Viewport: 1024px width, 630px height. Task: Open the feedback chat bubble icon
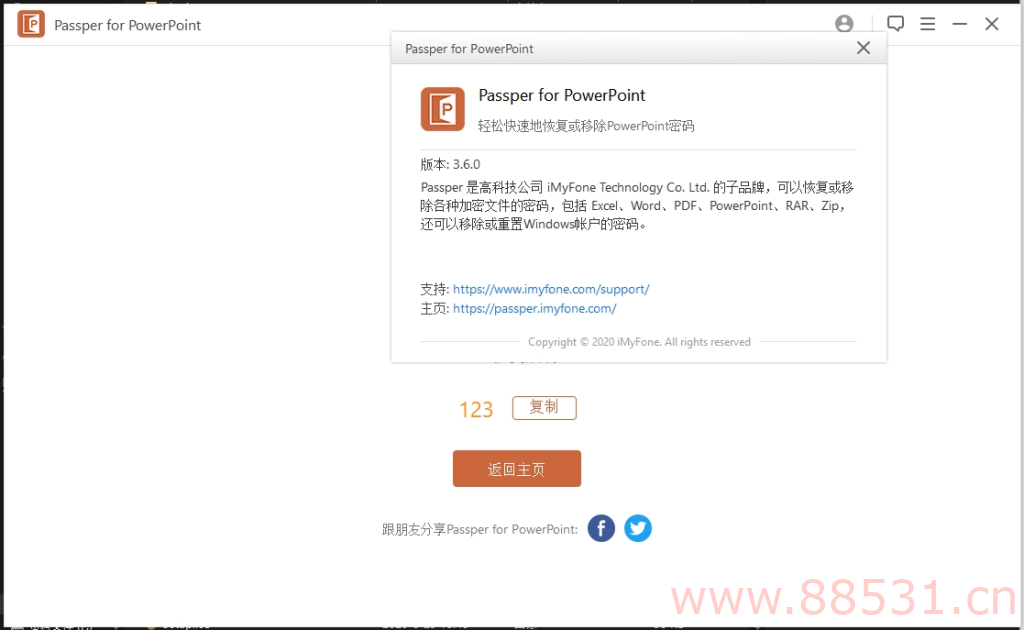coord(895,24)
